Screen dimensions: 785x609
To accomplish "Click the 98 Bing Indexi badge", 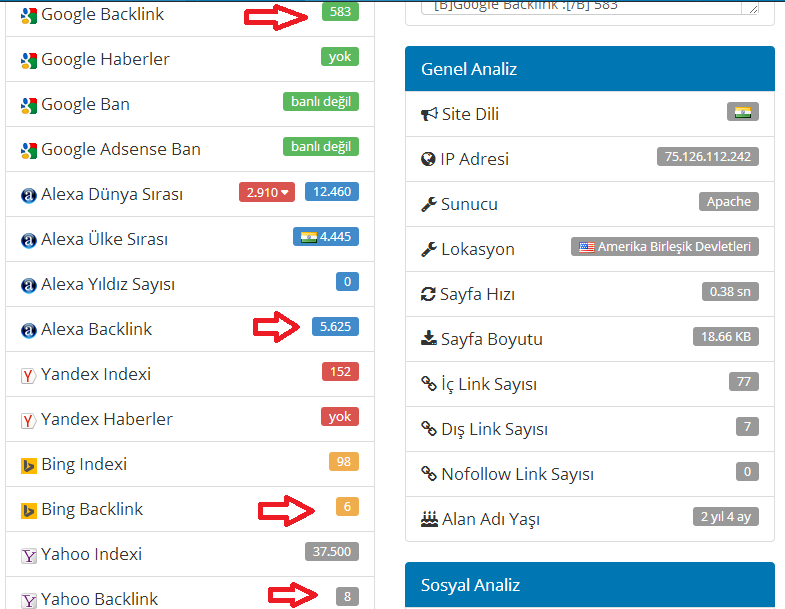I will (344, 462).
